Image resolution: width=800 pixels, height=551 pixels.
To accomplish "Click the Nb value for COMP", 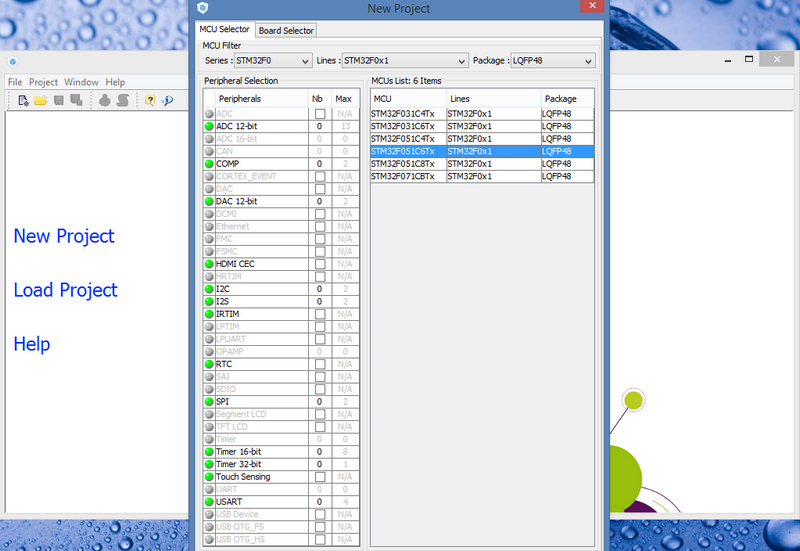I will 319,164.
